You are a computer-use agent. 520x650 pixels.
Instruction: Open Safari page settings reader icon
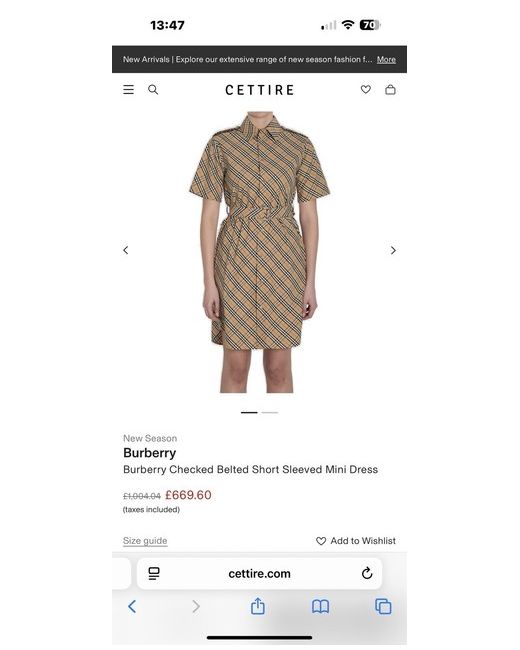(154, 574)
